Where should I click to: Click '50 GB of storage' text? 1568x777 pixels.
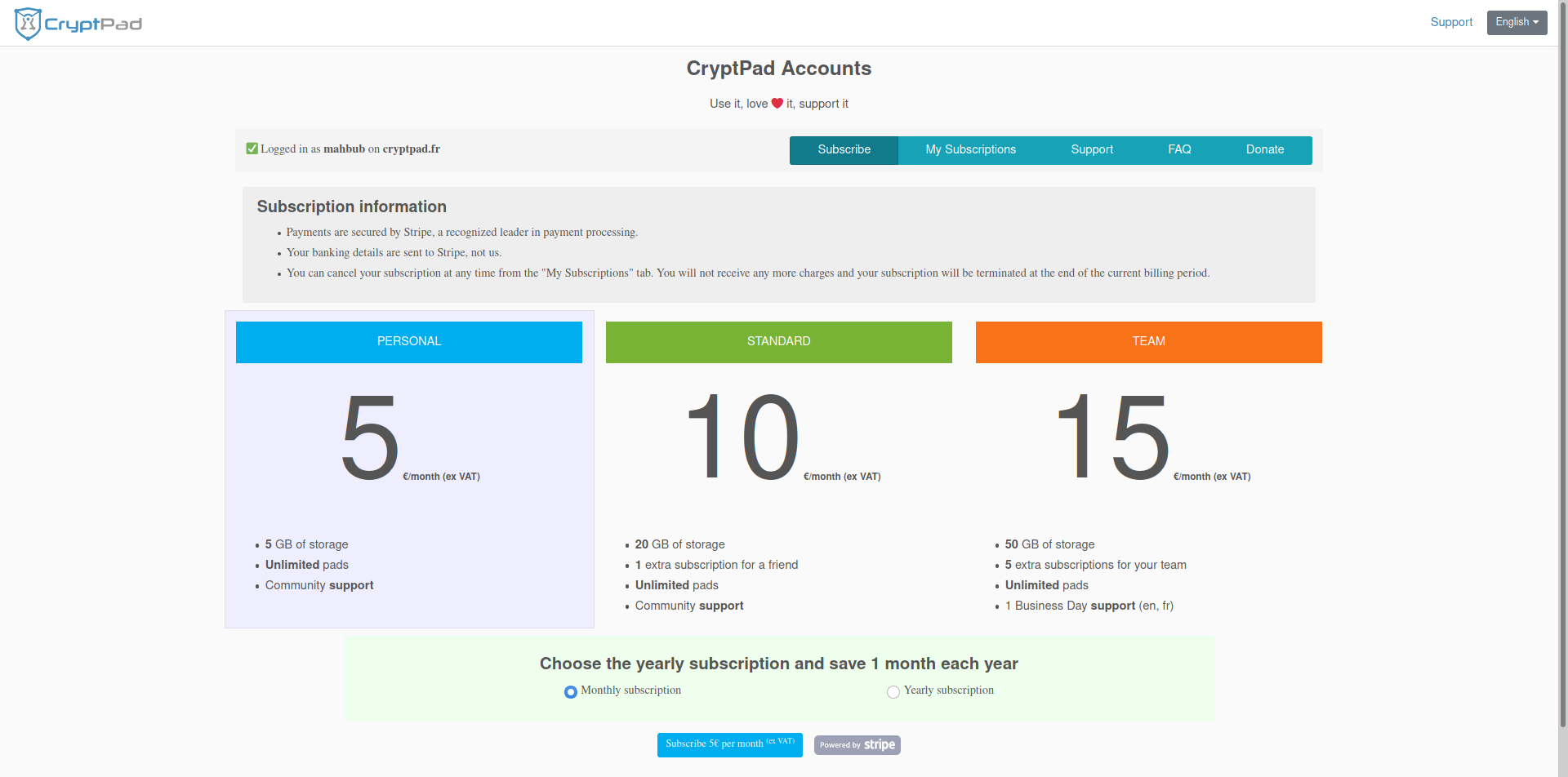(x=1049, y=544)
